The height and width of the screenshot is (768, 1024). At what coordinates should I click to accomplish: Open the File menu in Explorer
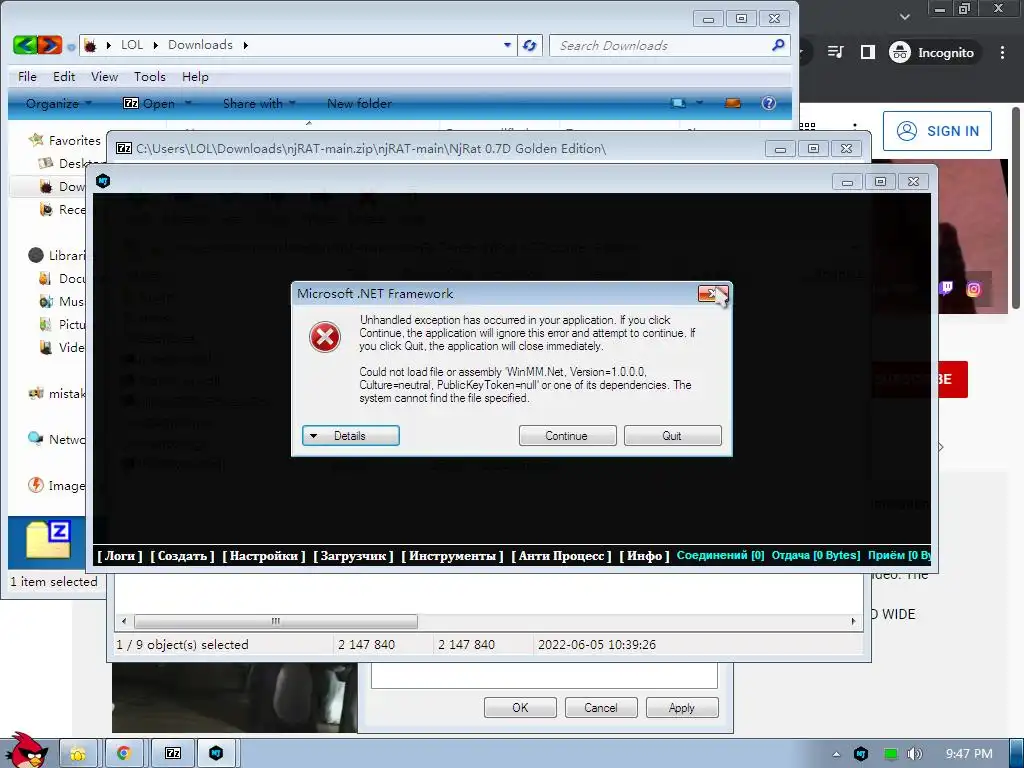[27, 76]
